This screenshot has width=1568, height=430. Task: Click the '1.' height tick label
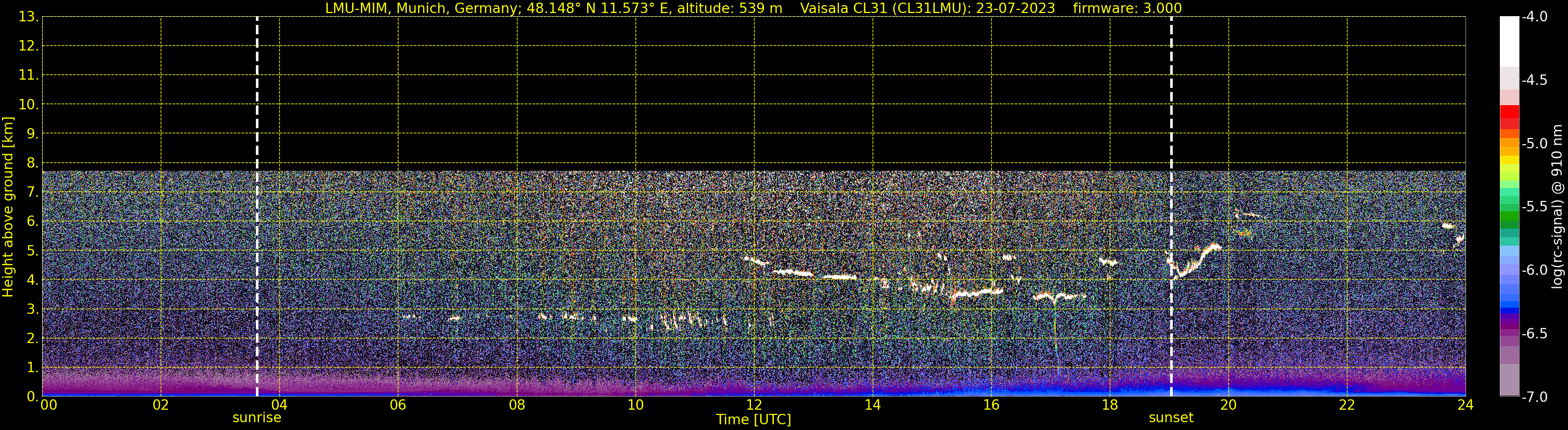pos(32,368)
